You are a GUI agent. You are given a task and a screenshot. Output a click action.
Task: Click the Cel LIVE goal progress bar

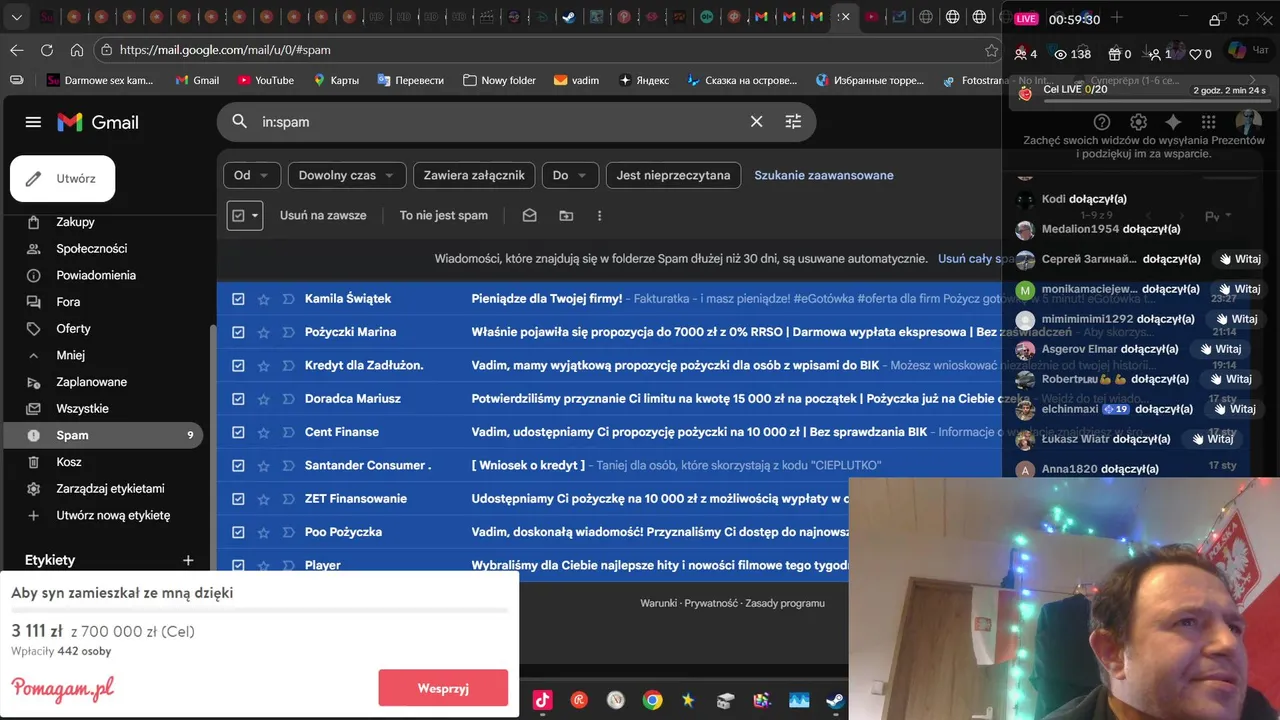tap(1157, 100)
